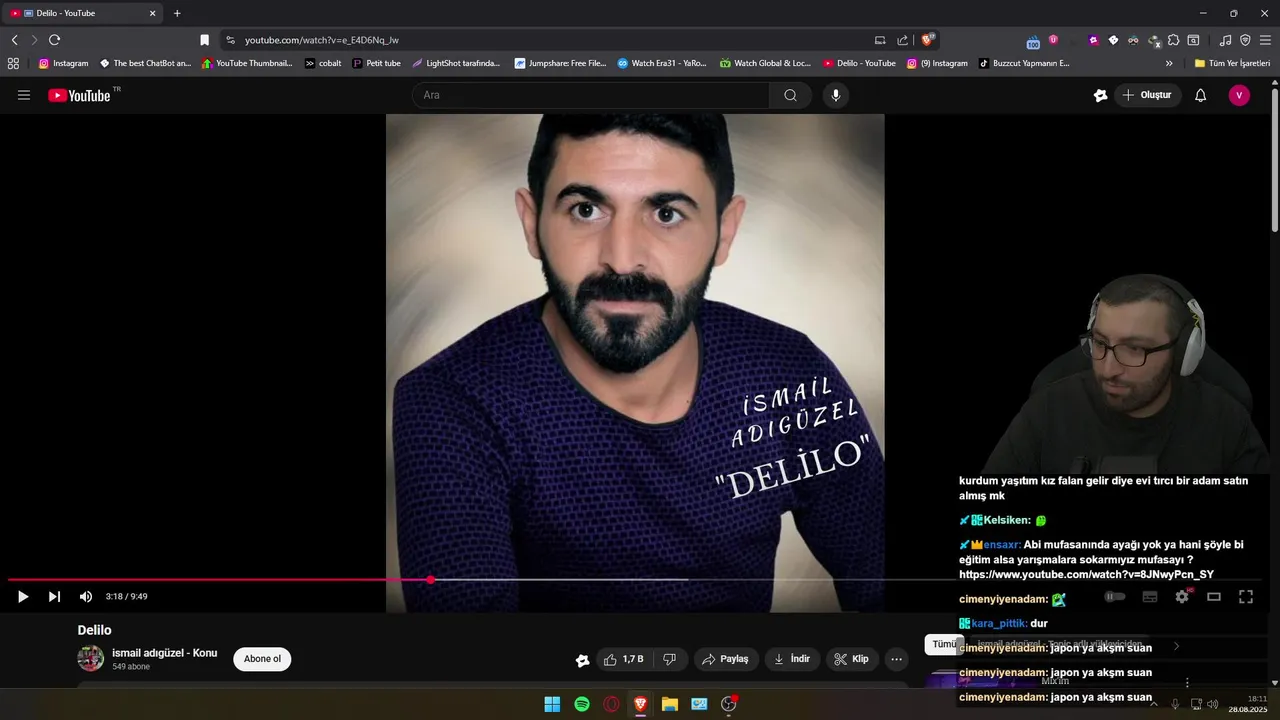The height and width of the screenshot is (720, 1280).
Task: Open the account avatar menu
Action: pos(1239,95)
